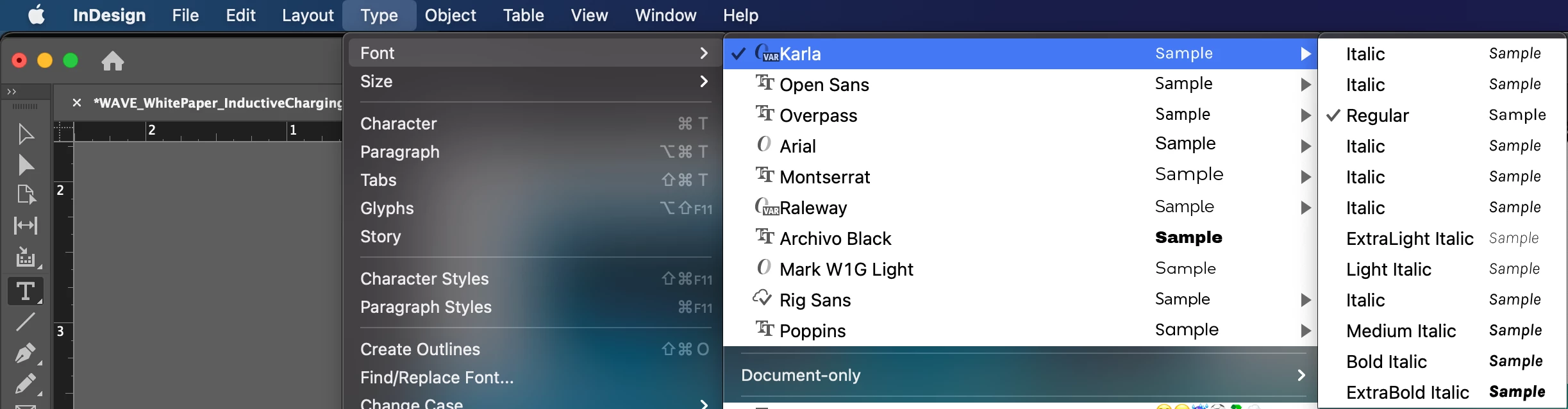Open the File menu
This screenshot has height=409, width=1568.
coord(185,15)
